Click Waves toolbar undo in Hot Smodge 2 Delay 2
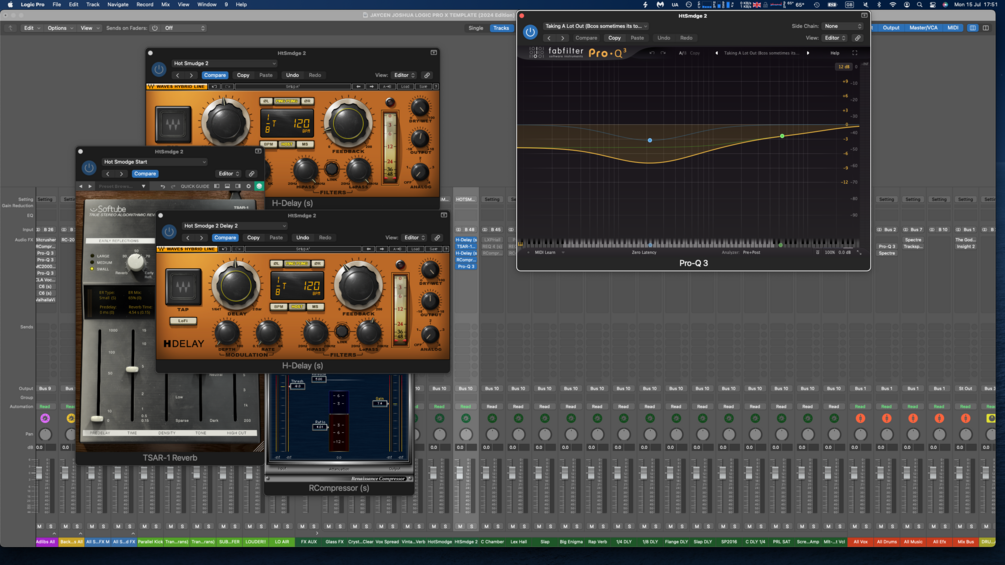Image resolution: width=1005 pixels, height=565 pixels. click(x=225, y=249)
